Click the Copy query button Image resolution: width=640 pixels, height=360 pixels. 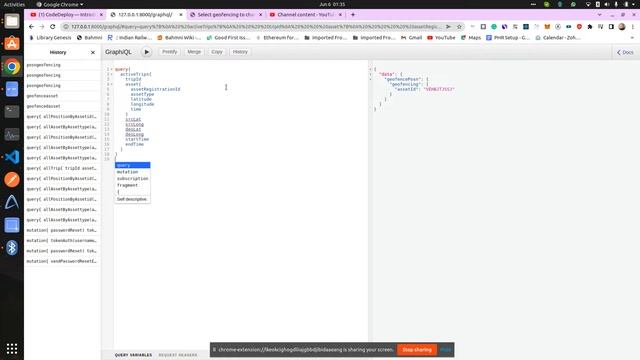click(x=217, y=52)
